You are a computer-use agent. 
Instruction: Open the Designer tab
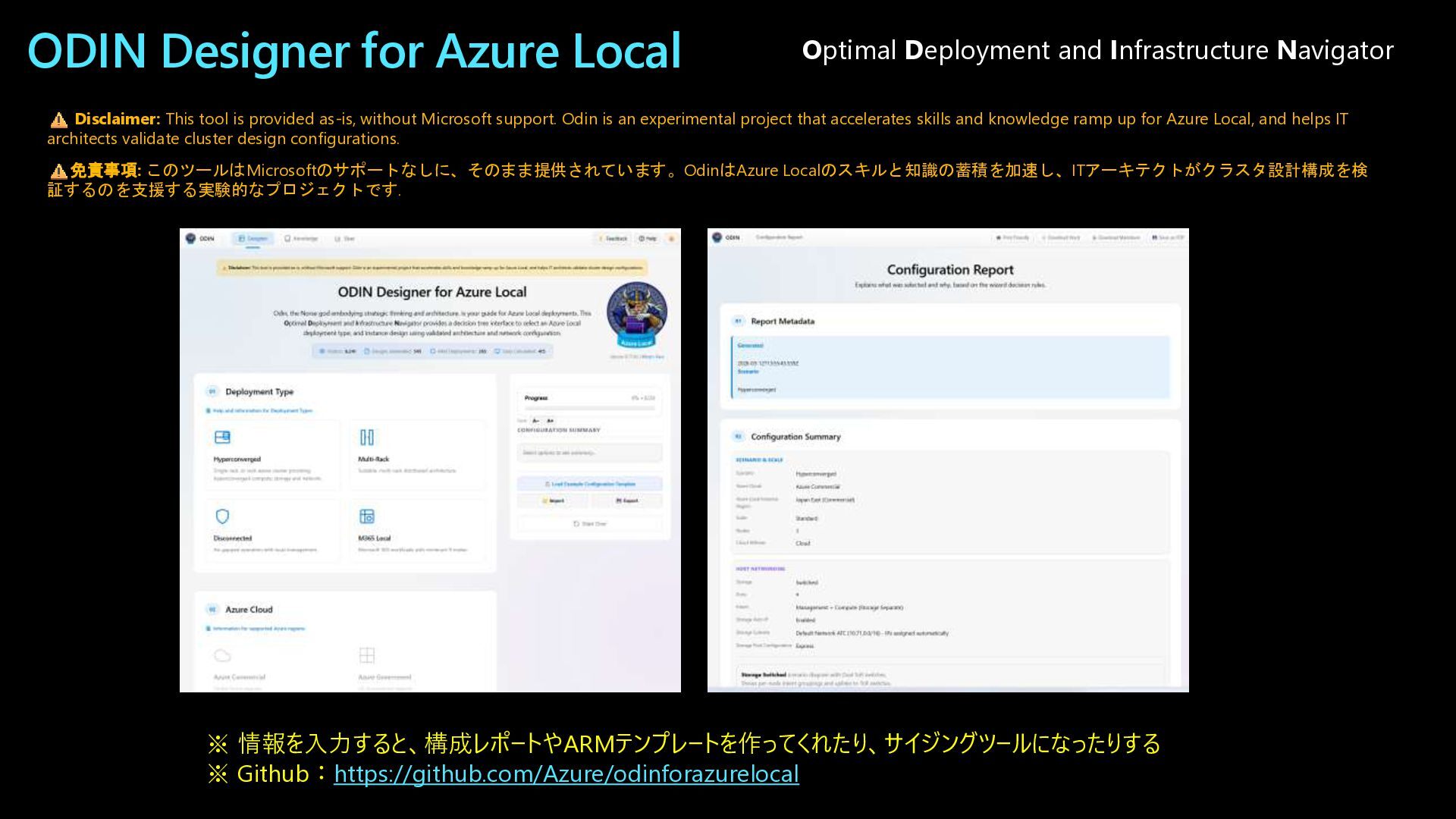pos(253,239)
